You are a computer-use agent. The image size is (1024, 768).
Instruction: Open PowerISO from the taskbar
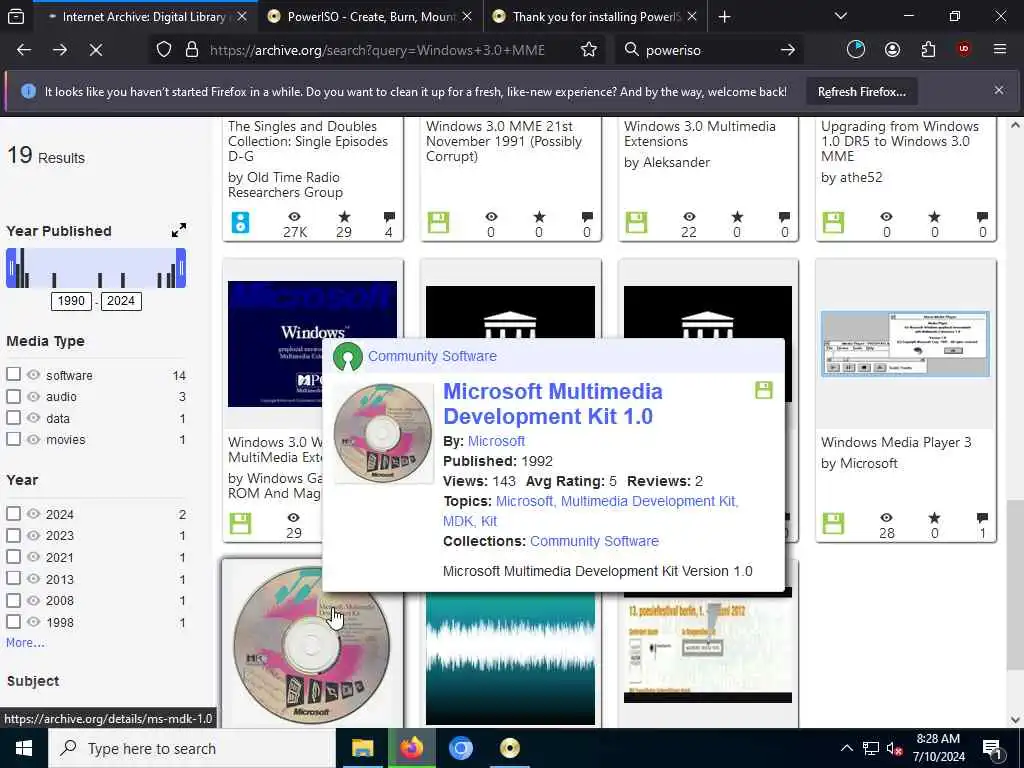[509, 748]
